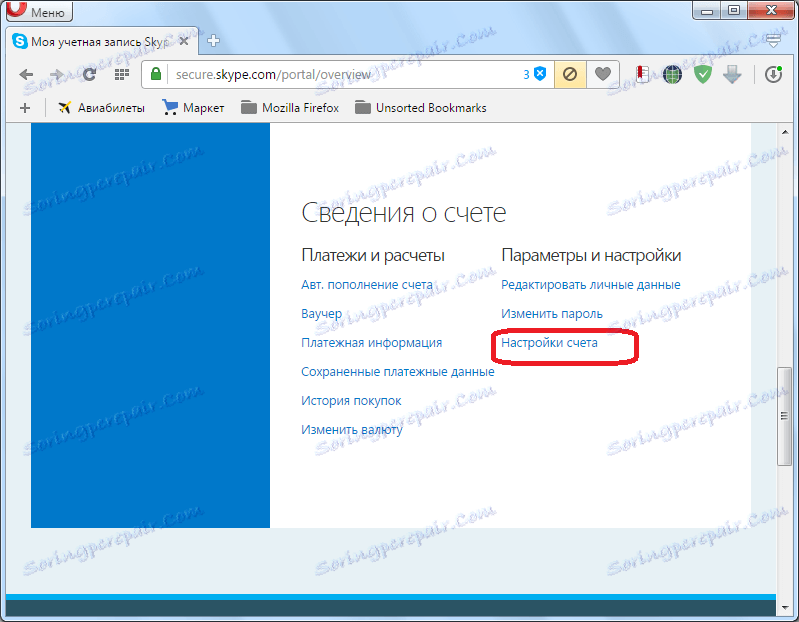Open the Unsorted Bookmarks folder
The height and width of the screenshot is (622, 799).
point(420,108)
